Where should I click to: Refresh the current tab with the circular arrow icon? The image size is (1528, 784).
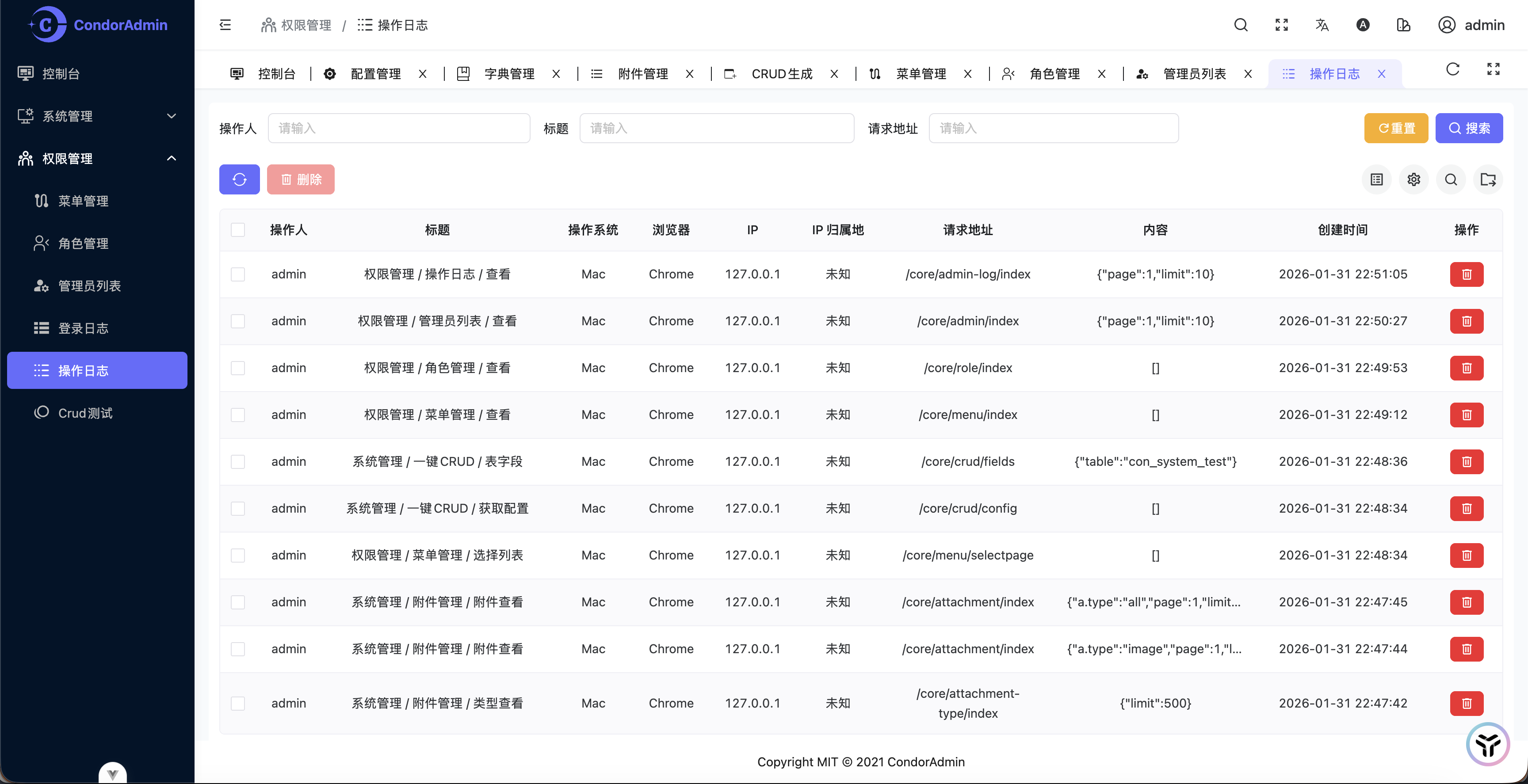(1453, 69)
